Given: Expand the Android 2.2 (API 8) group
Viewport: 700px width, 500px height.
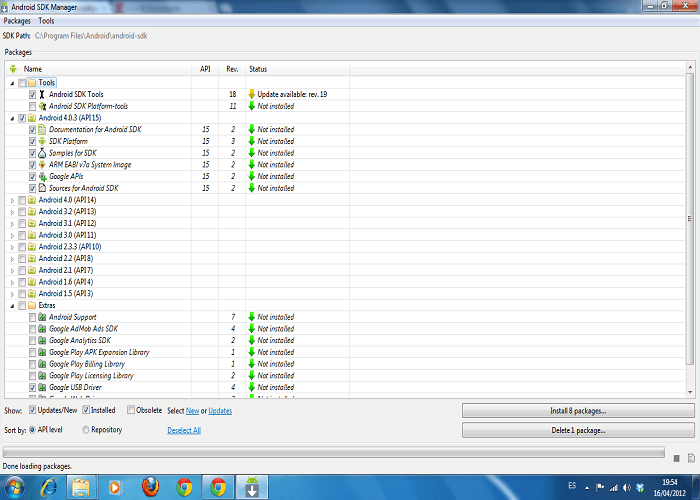Looking at the screenshot, I should click(x=12, y=259).
